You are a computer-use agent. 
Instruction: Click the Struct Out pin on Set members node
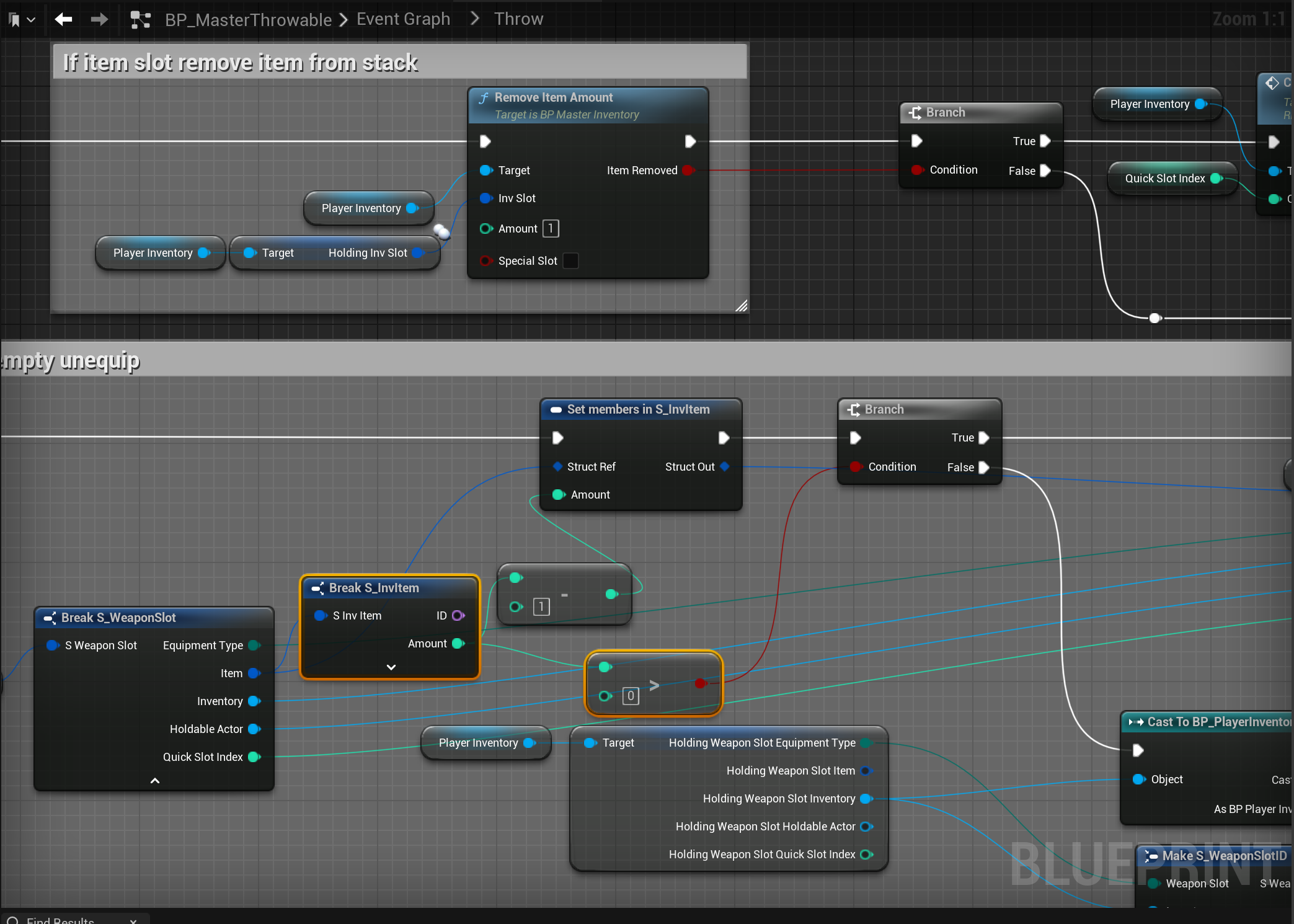725,467
